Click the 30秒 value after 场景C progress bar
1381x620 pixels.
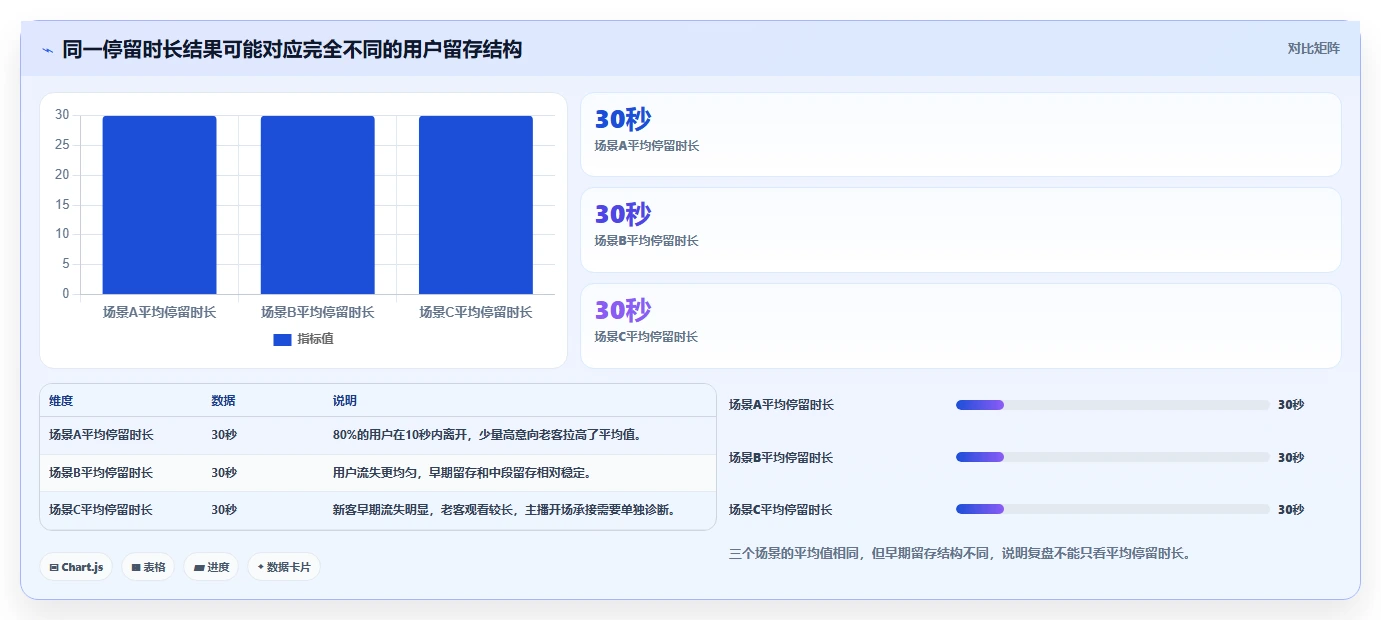(x=1291, y=510)
